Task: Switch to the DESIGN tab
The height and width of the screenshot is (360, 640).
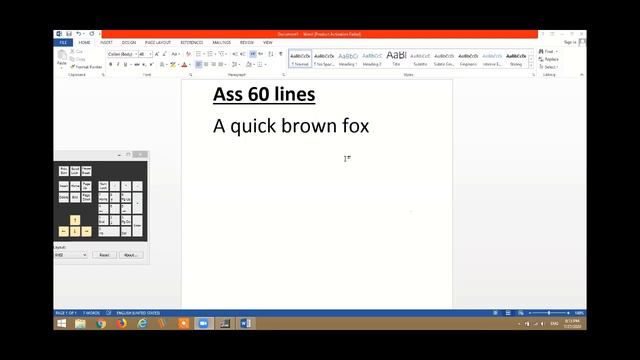Action: point(129,42)
